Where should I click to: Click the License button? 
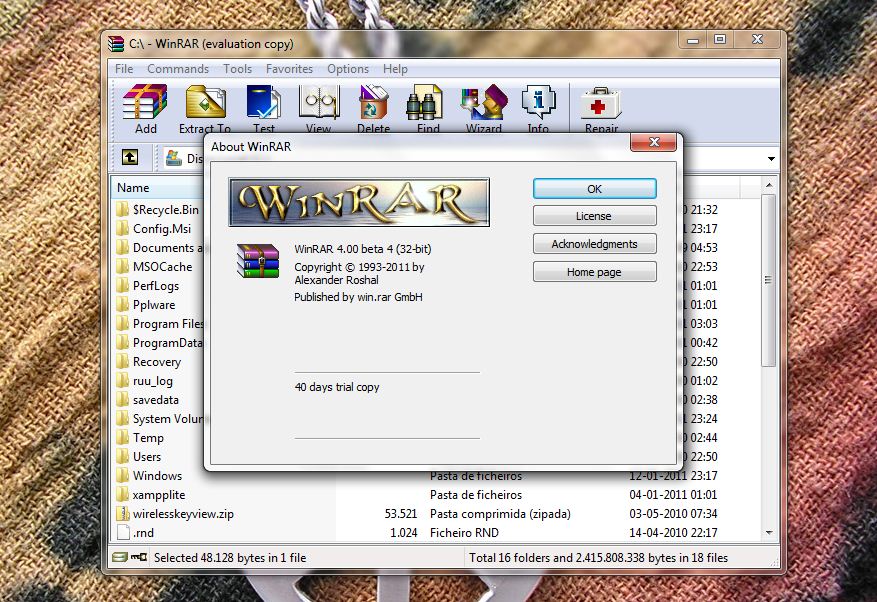click(595, 216)
